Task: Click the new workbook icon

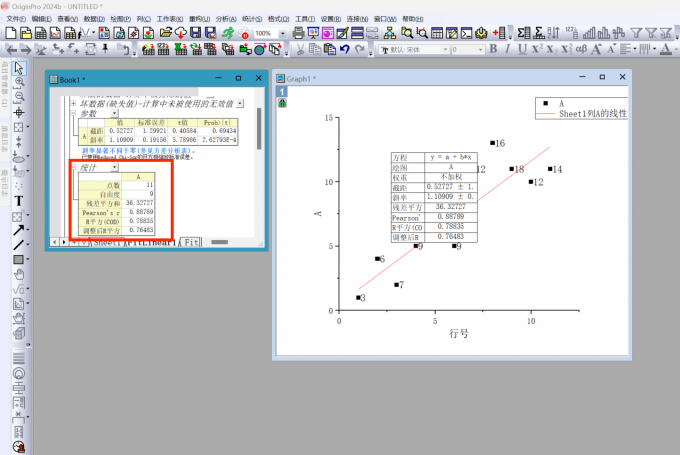Action: (x=41, y=33)
